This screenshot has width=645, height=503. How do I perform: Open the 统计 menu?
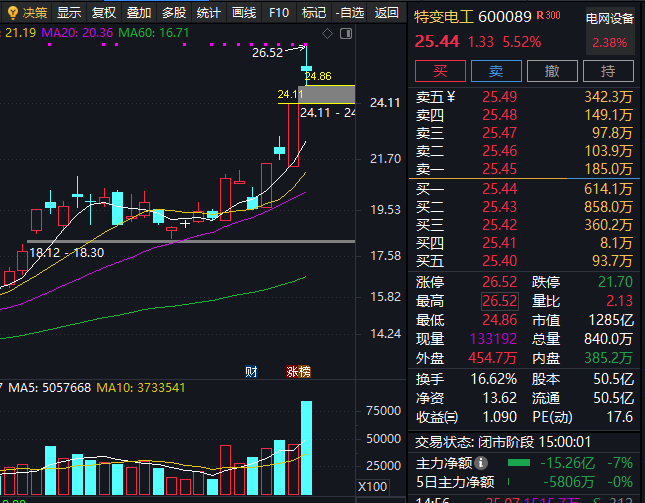(209, 13)
